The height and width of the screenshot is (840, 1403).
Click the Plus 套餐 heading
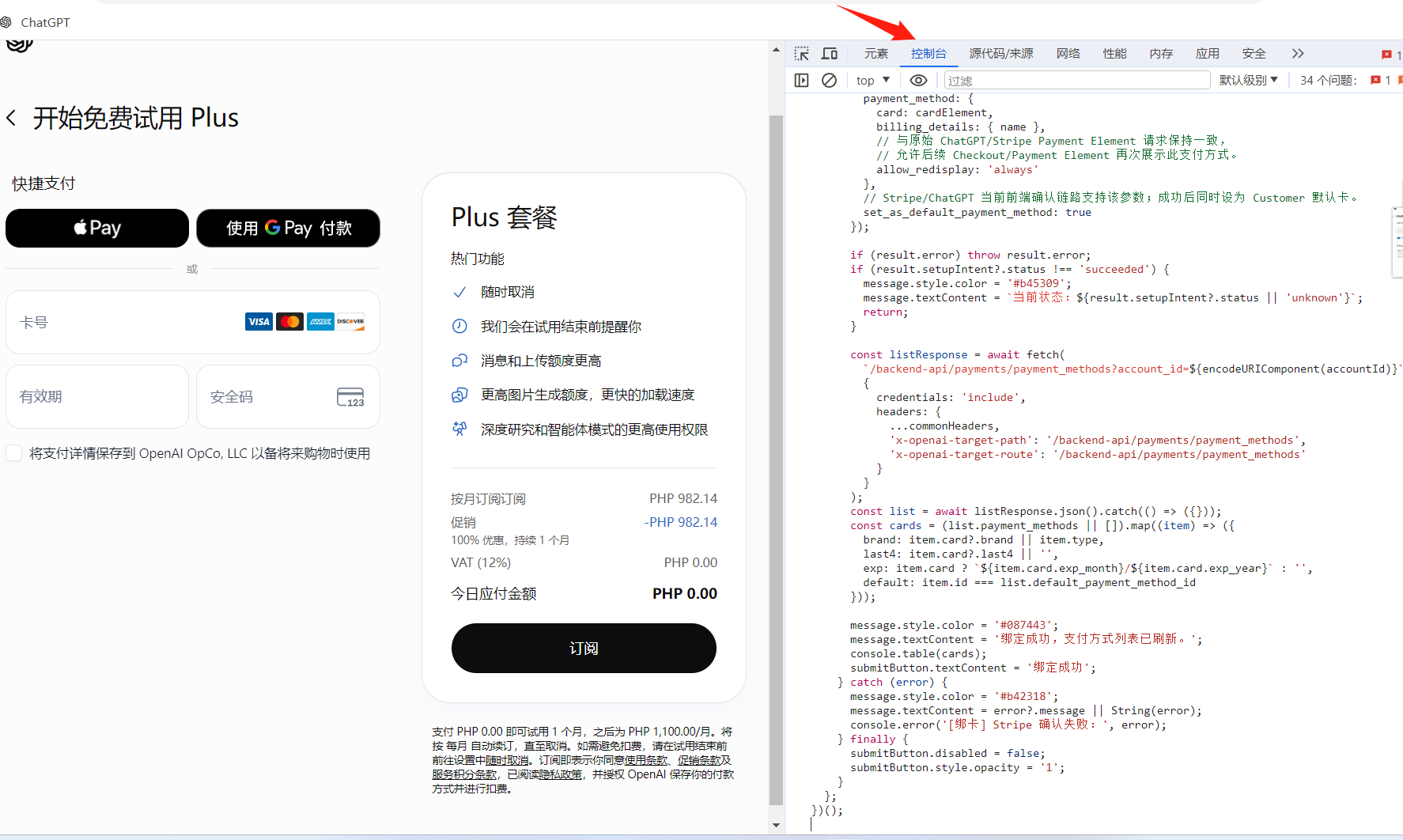tap(505, 217)
